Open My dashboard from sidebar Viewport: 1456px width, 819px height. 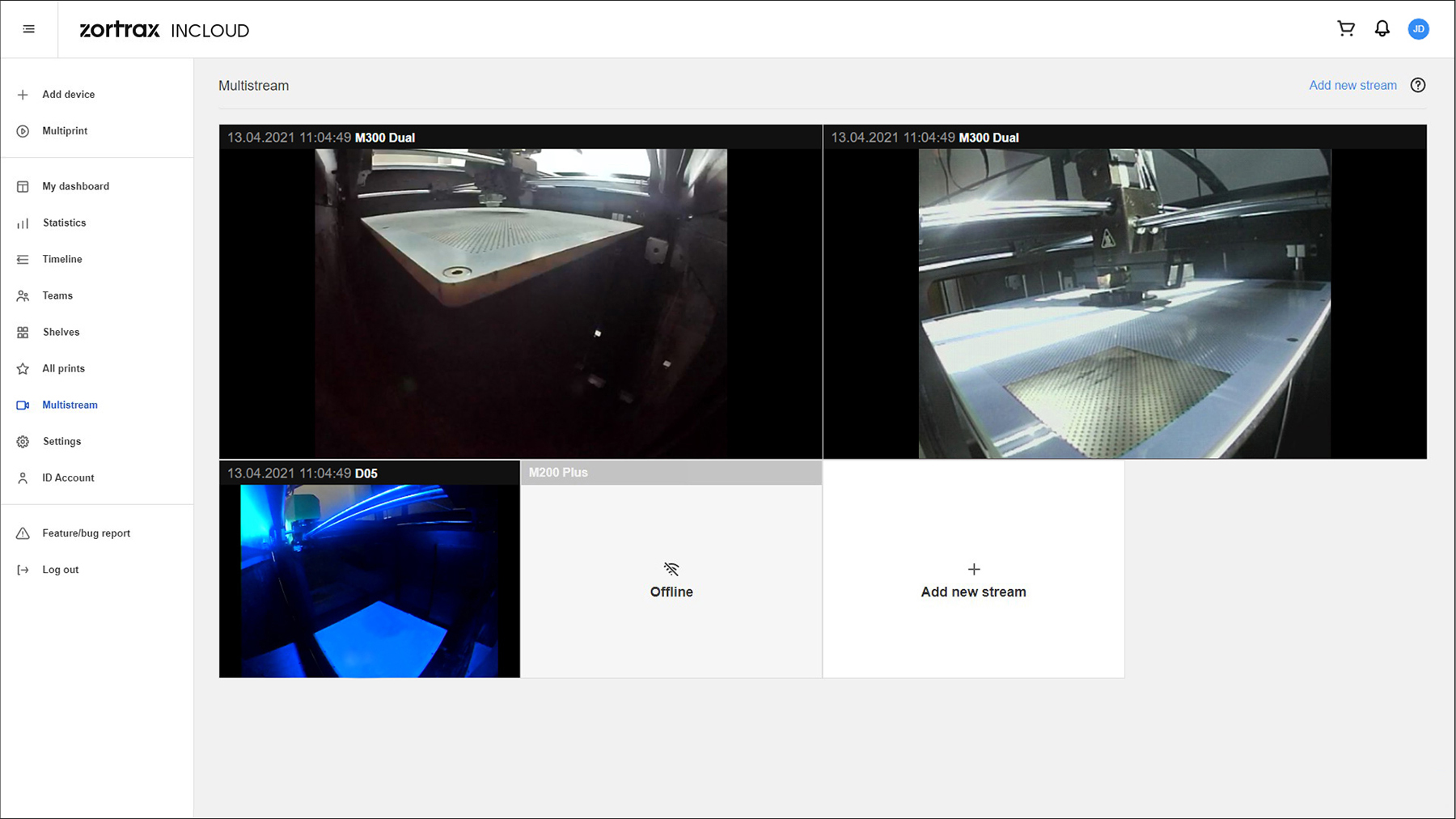75,186
